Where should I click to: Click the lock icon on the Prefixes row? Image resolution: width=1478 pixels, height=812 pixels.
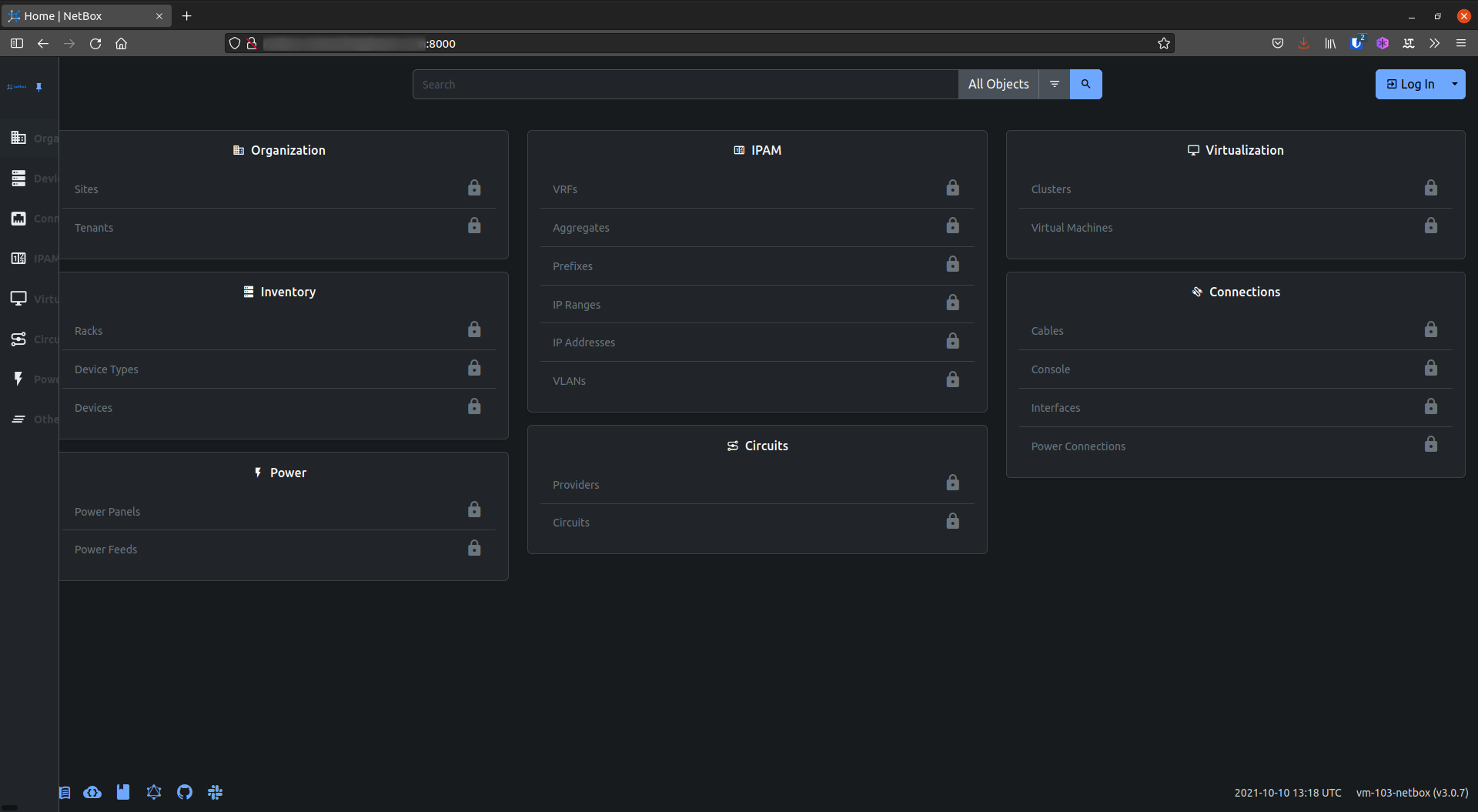point(952,264)
